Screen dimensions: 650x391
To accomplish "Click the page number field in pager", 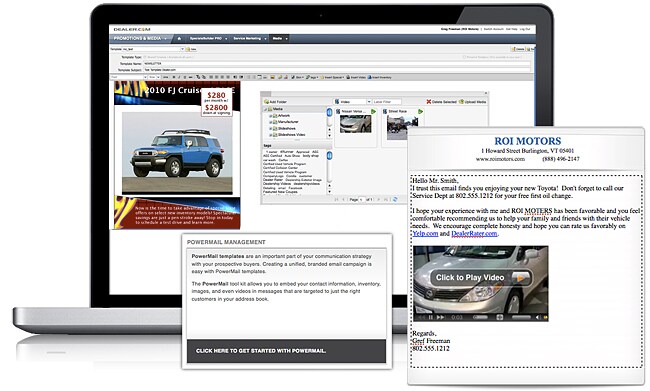I will click(362, 199).
